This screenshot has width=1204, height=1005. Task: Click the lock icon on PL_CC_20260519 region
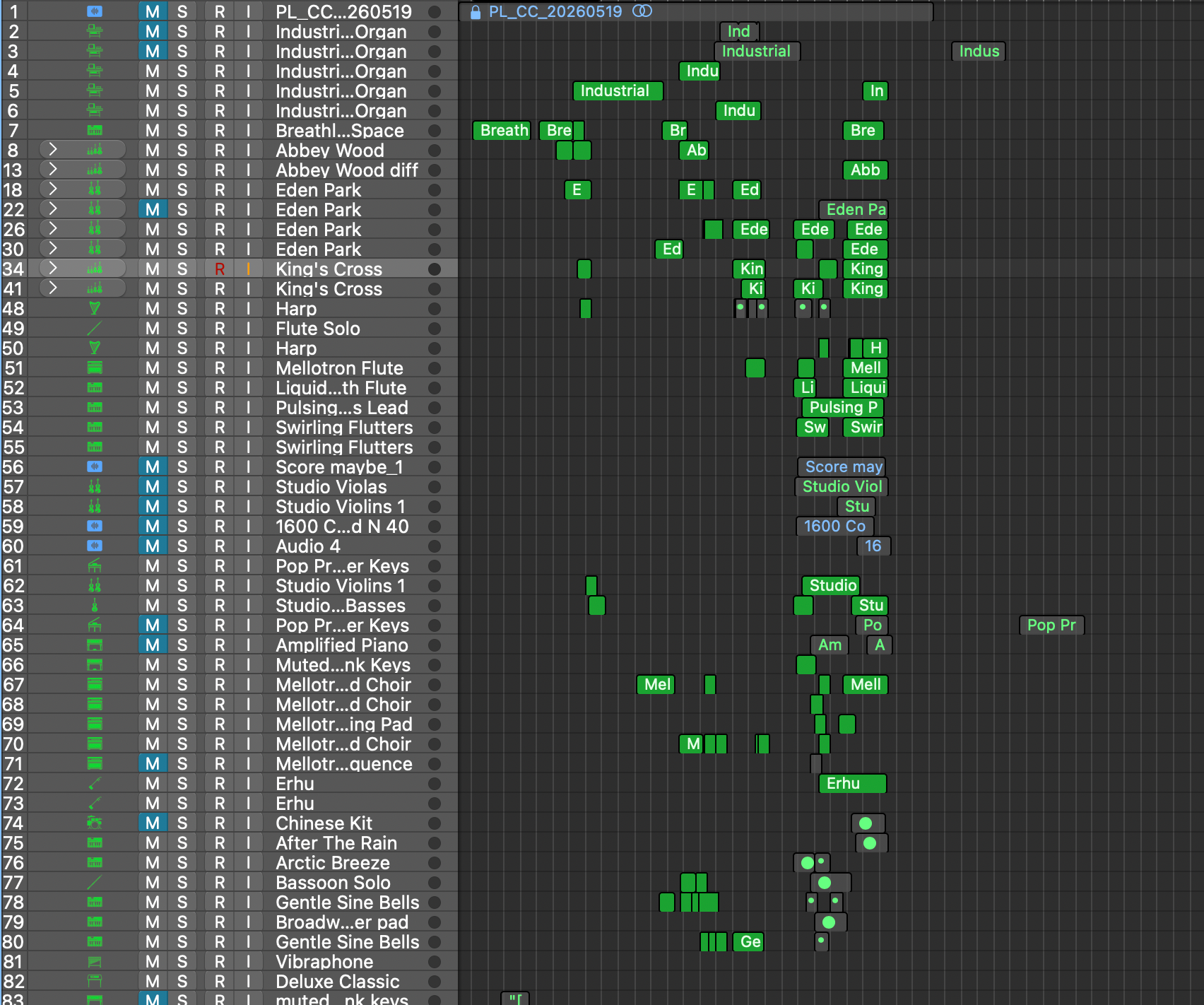pos(476,12)
